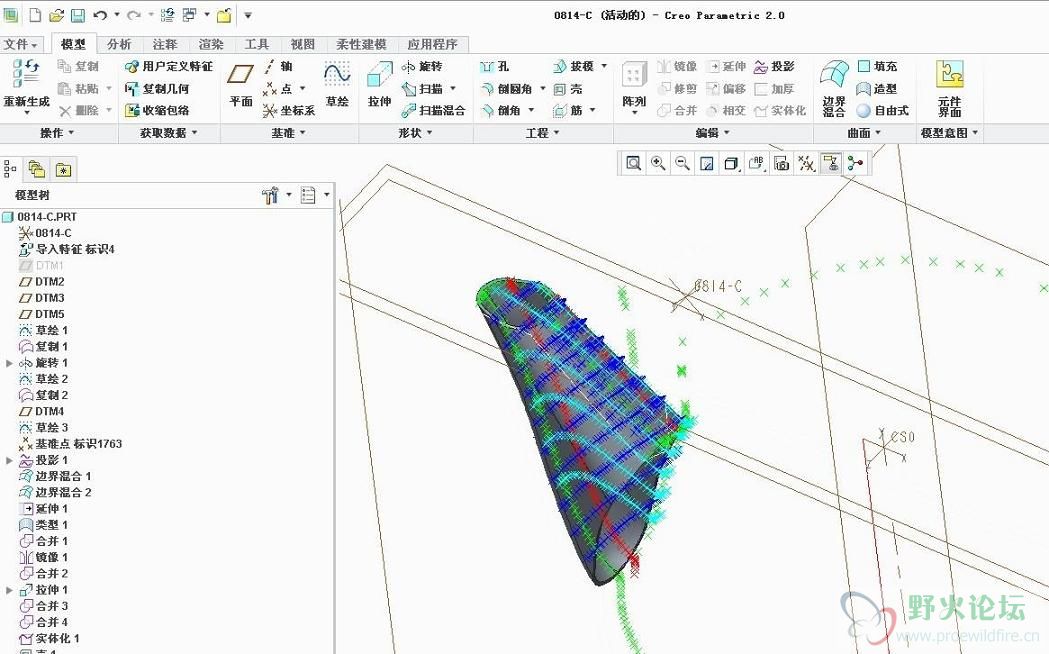Select 边界混合 1 in model tree
This screenshot has height=654, width=1049.
point(55,476)
